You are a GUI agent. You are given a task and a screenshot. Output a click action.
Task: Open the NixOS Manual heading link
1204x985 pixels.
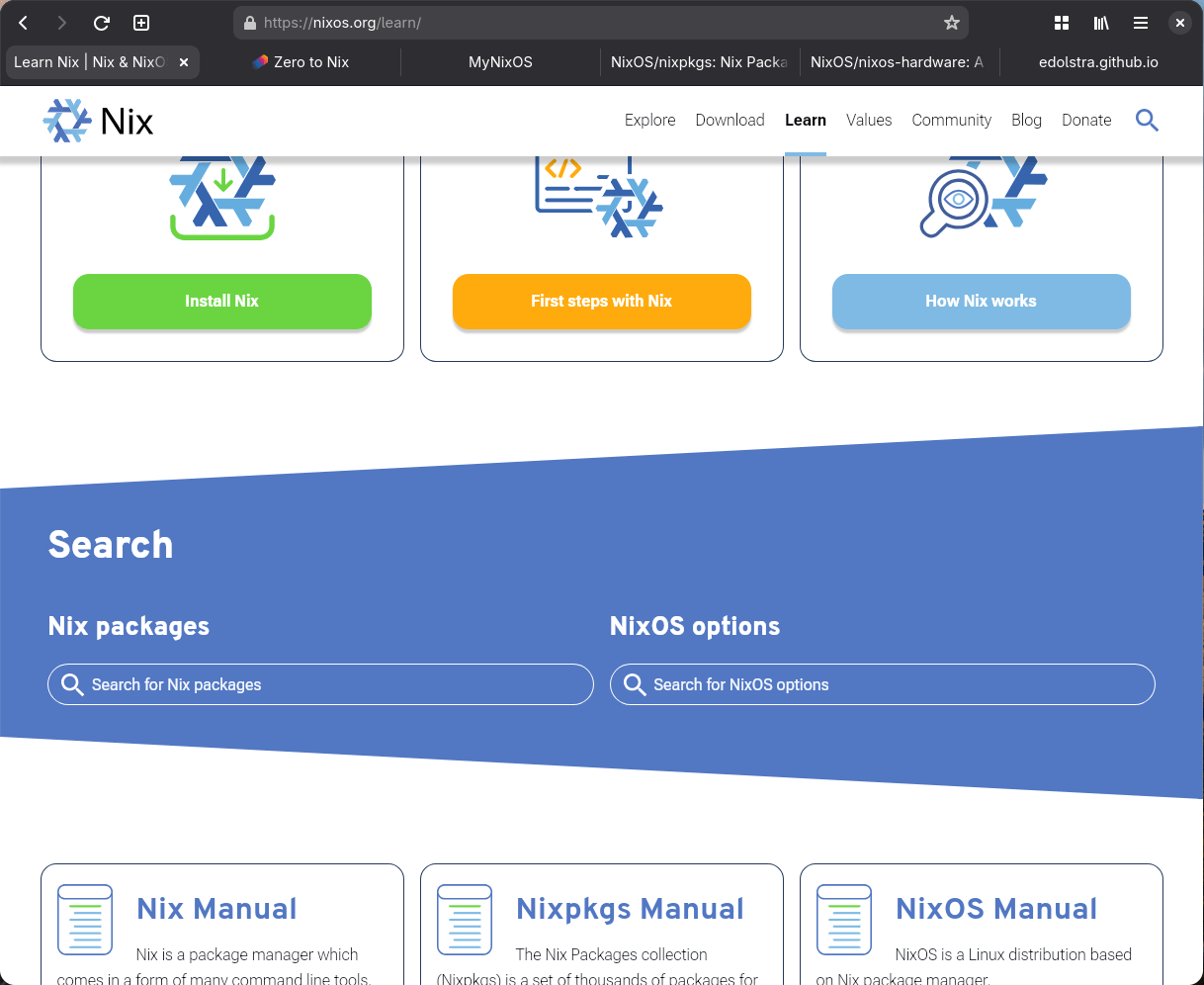[x=996, y=909]
